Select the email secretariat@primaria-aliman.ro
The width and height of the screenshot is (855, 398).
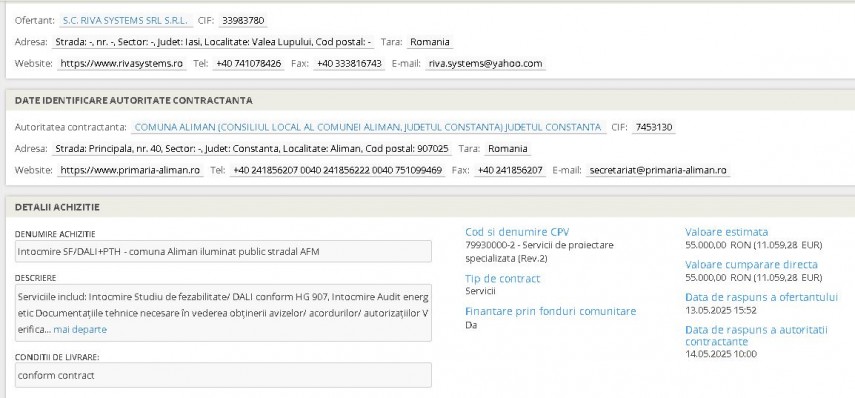pyautogui.click(x=658, y=170)
